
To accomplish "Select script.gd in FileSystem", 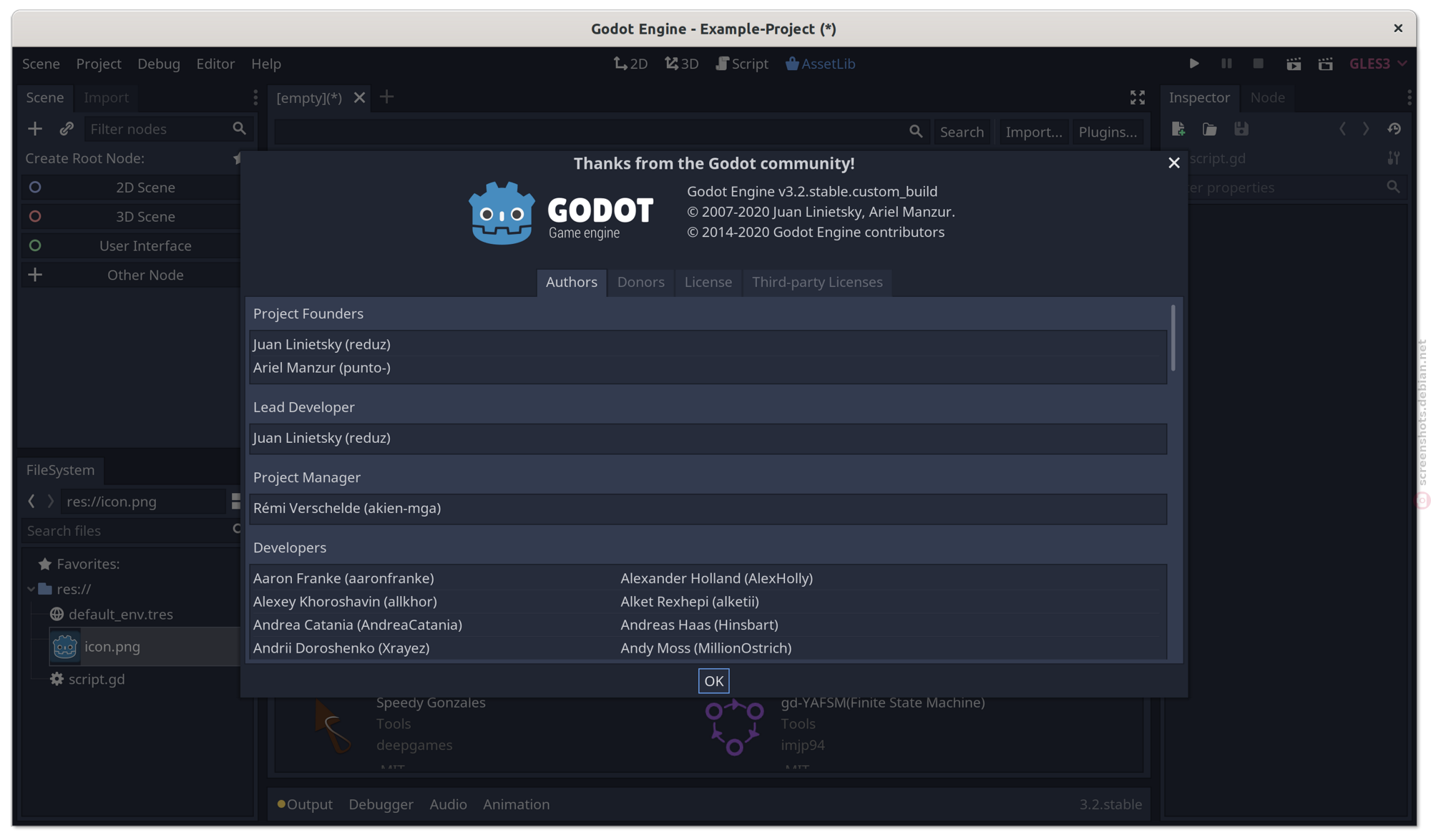I will [x=96, y=680].
